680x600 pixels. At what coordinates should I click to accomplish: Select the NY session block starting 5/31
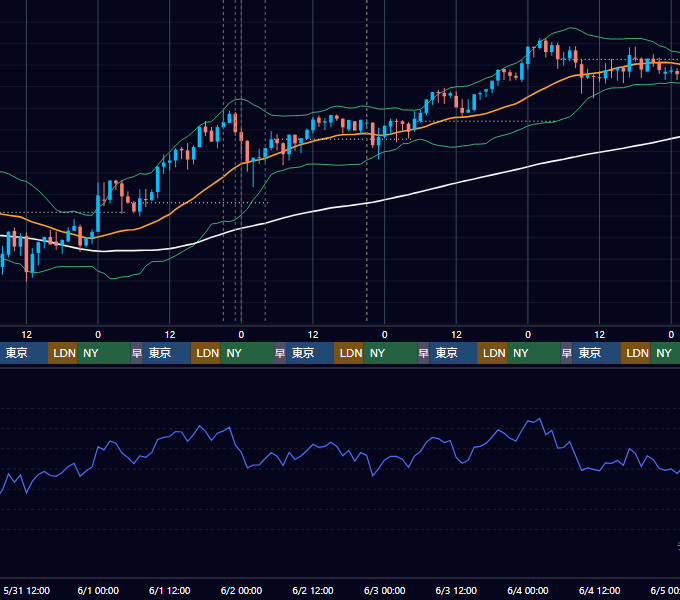pos(104,353)
